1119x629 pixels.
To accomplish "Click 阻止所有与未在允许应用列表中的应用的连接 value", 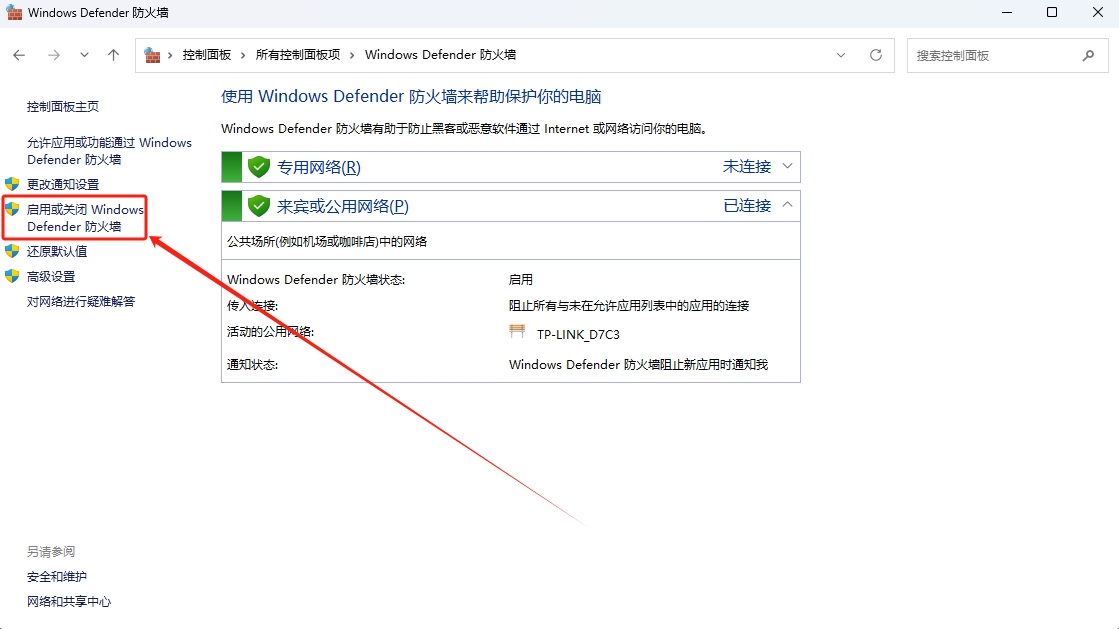I will 629,306.
